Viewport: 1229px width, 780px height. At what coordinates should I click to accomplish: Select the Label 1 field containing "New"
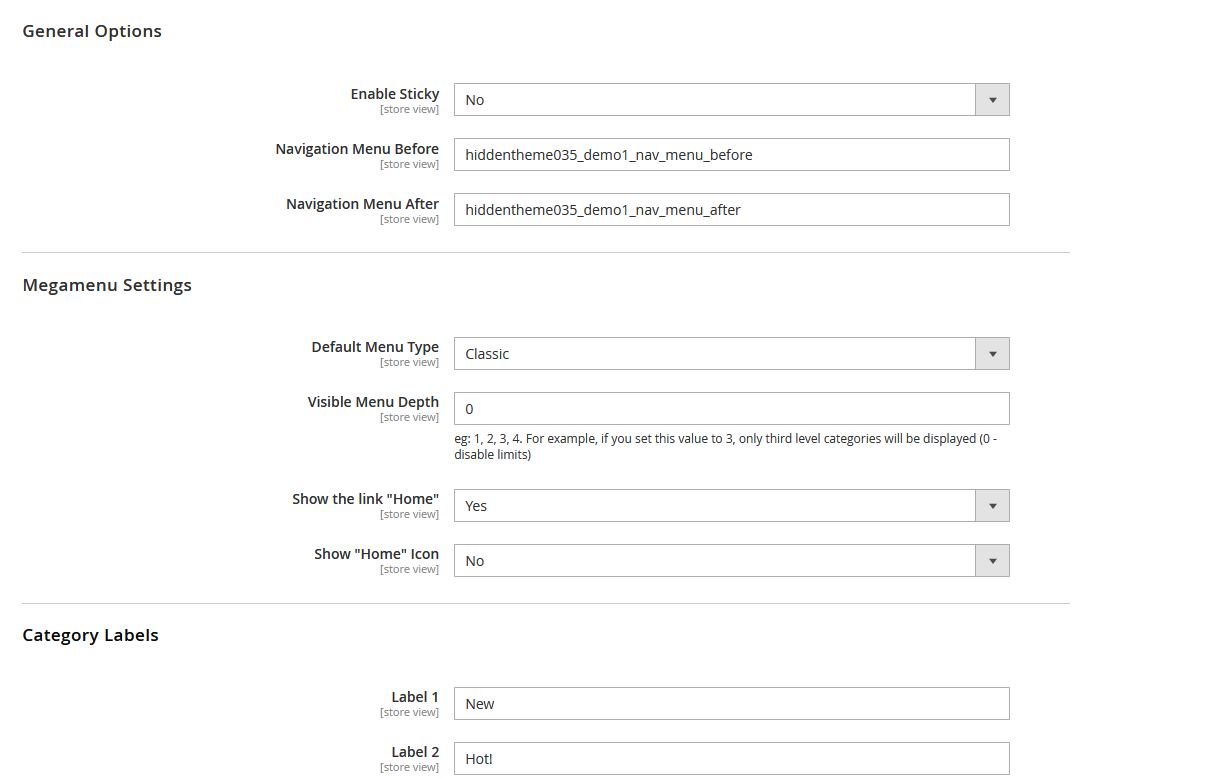pyautogui.click(x=731, y=703)
